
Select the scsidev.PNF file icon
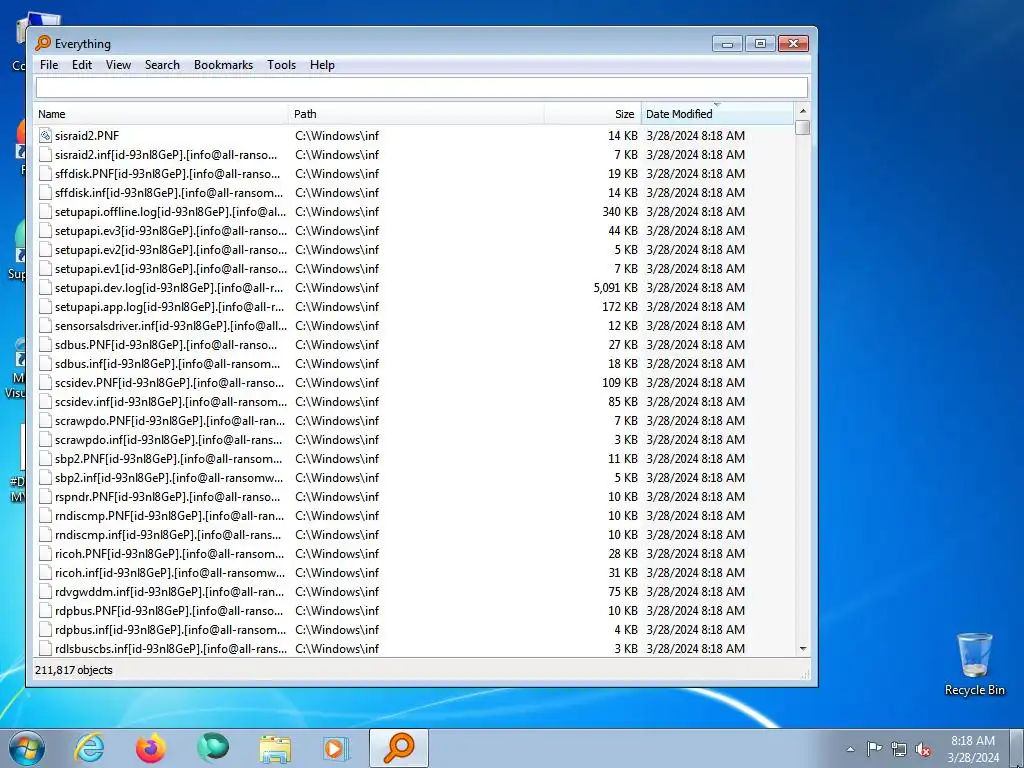(x=45, y=383)
